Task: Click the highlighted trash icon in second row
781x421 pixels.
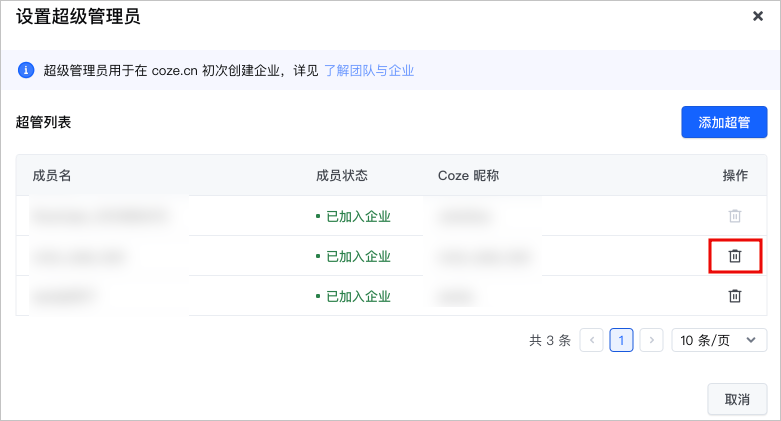Action: pos(735,256)
